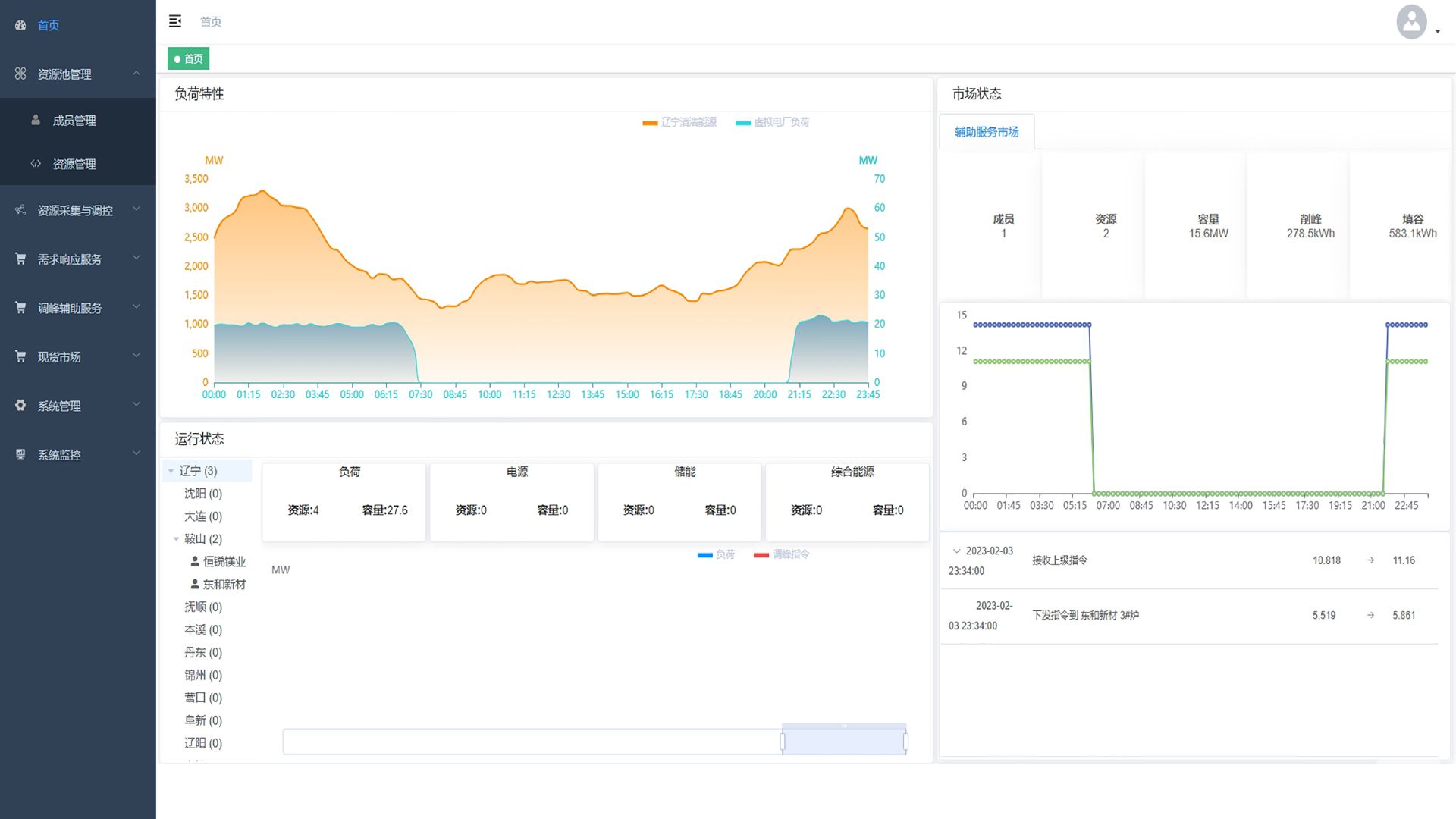Toggle 辽宁清洁能源 legend series

click(679, 122)
